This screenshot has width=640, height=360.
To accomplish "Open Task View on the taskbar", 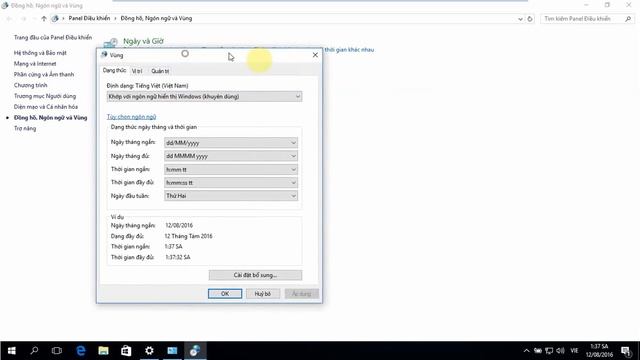I will click(x=57, y=351).
